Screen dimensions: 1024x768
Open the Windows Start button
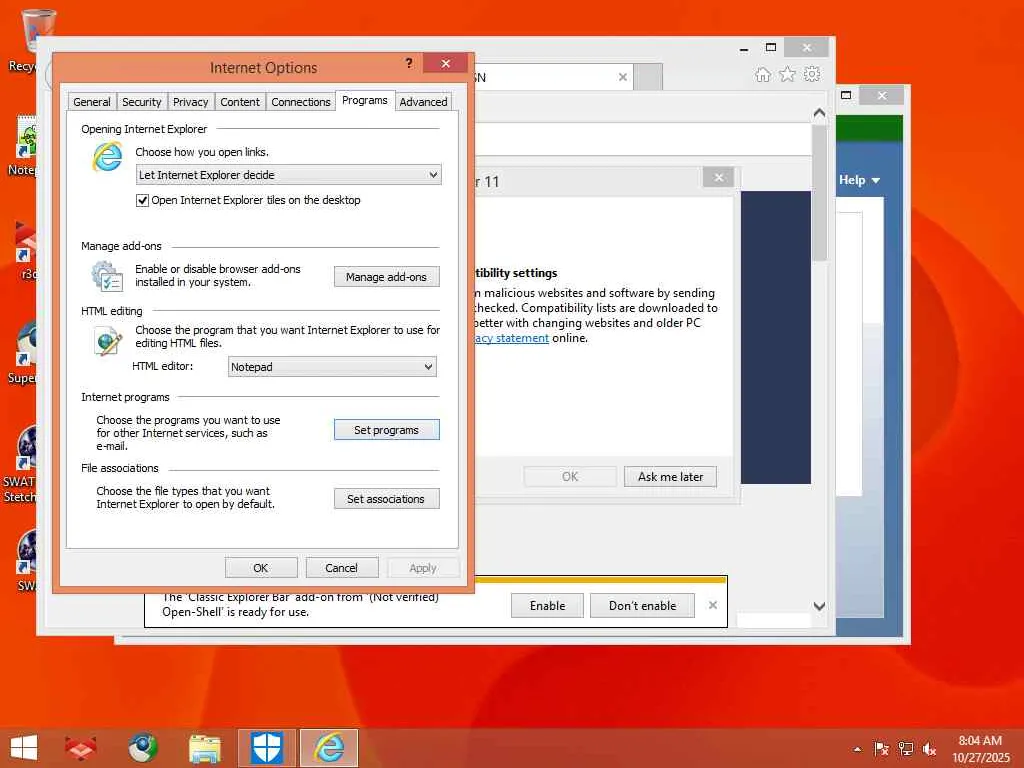click(x=24, y=748)
